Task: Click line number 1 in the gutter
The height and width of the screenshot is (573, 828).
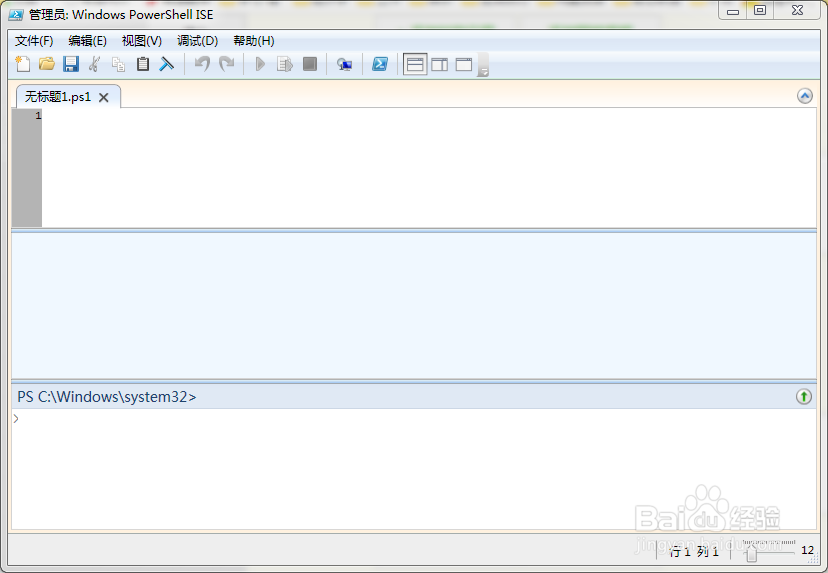Action: (38, 116)
